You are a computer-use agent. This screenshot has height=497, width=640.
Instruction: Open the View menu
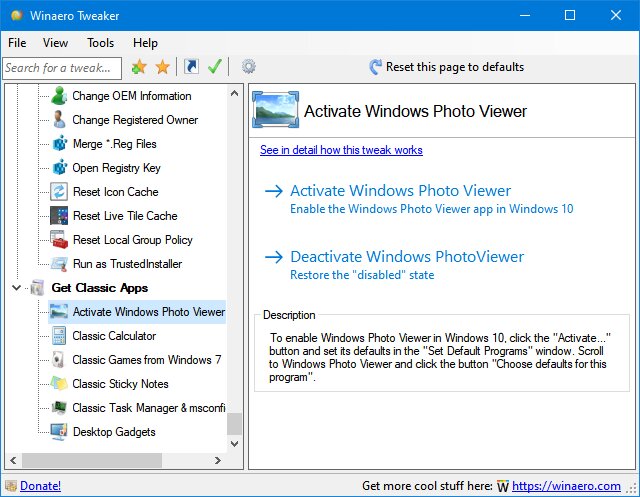click(56, 43)
